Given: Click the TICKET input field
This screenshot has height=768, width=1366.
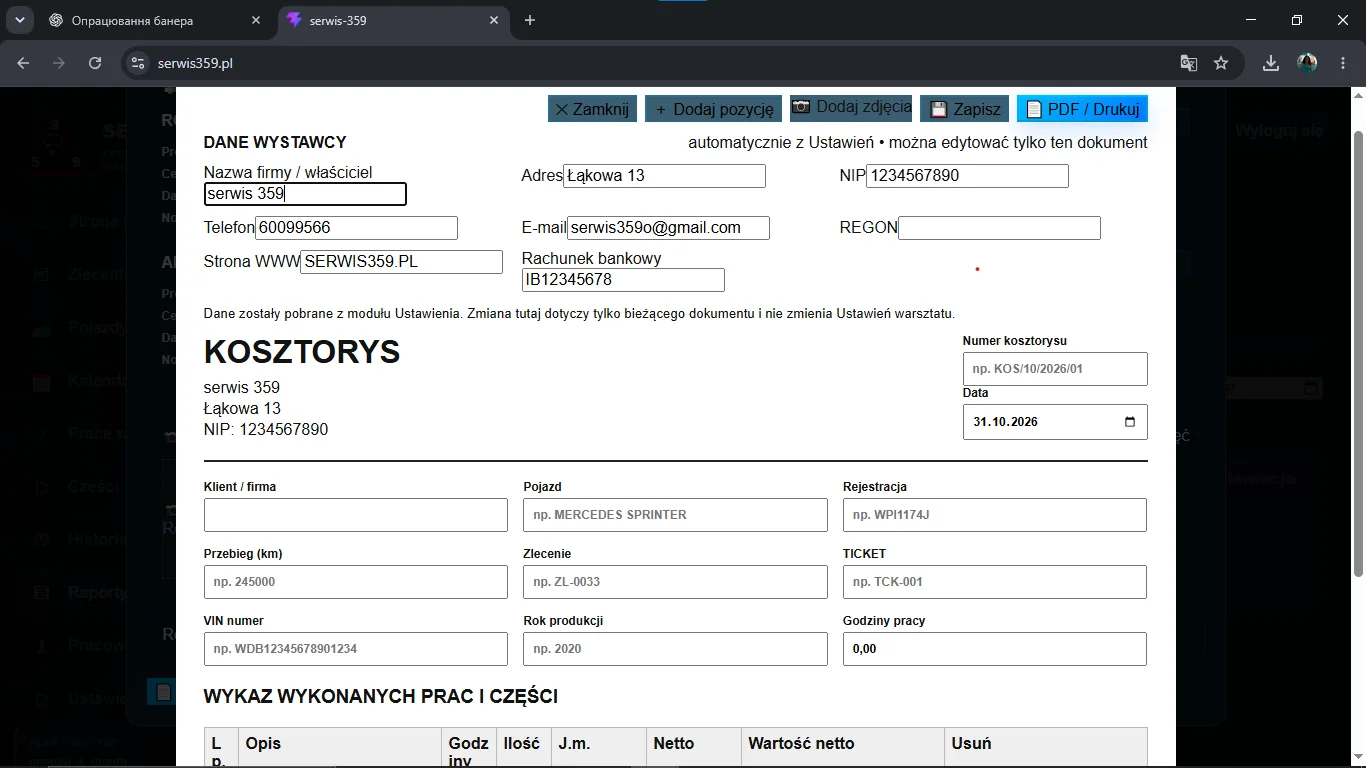Looking at the screenshot, I should tap(995, 582).
